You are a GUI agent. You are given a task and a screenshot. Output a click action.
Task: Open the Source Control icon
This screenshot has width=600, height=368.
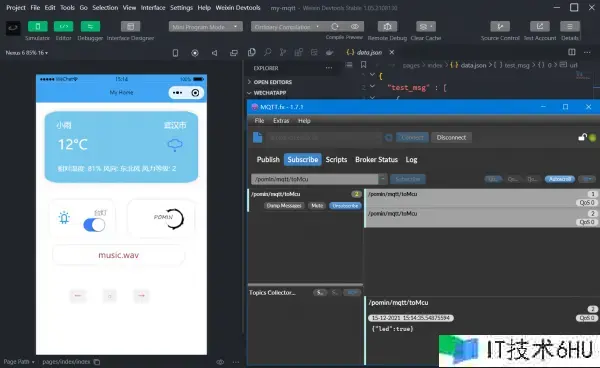pyautogui.click(x=500, y=26)
